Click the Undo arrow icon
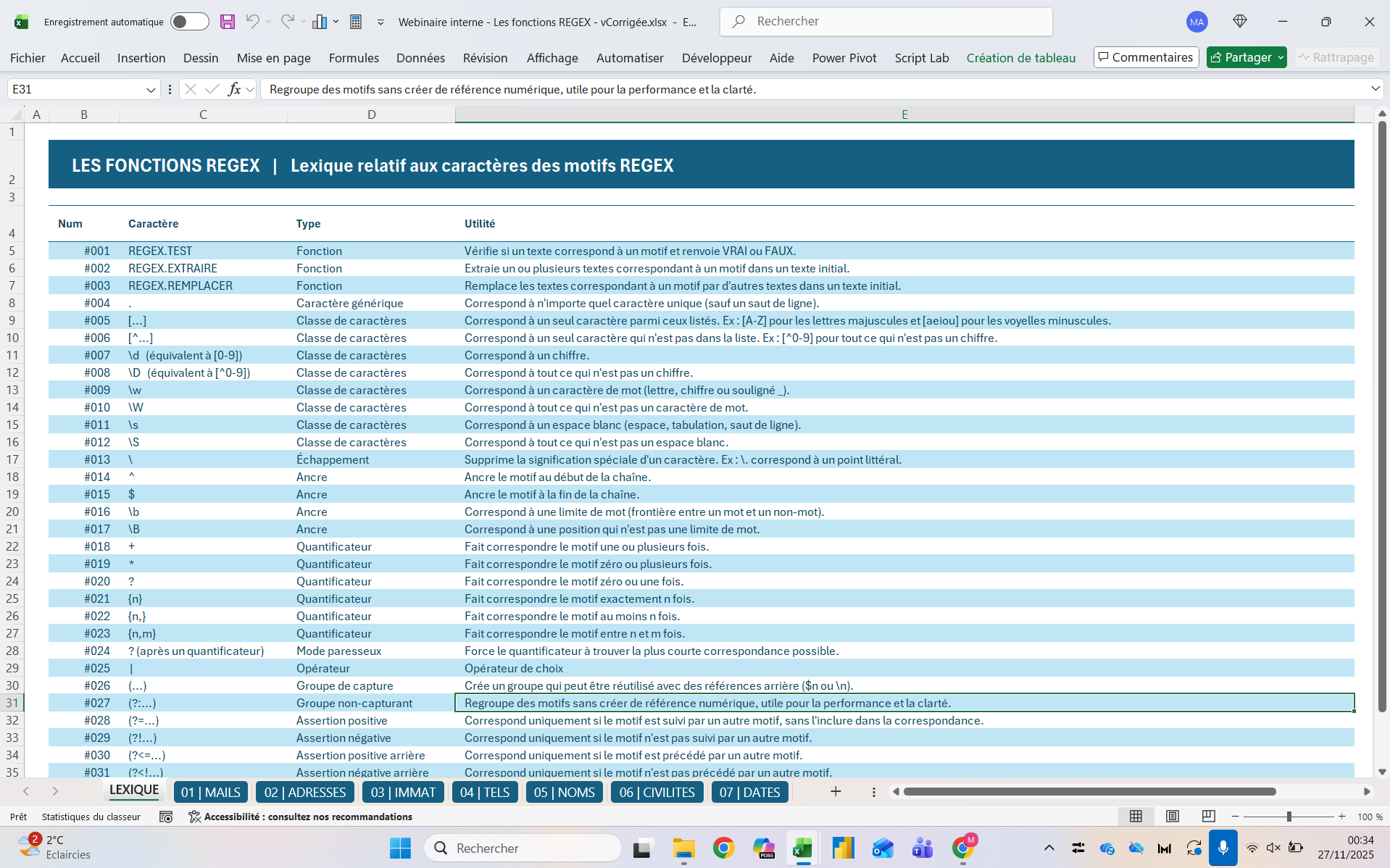This screenshot has height=868, width=1390. [x=251, y=22]
